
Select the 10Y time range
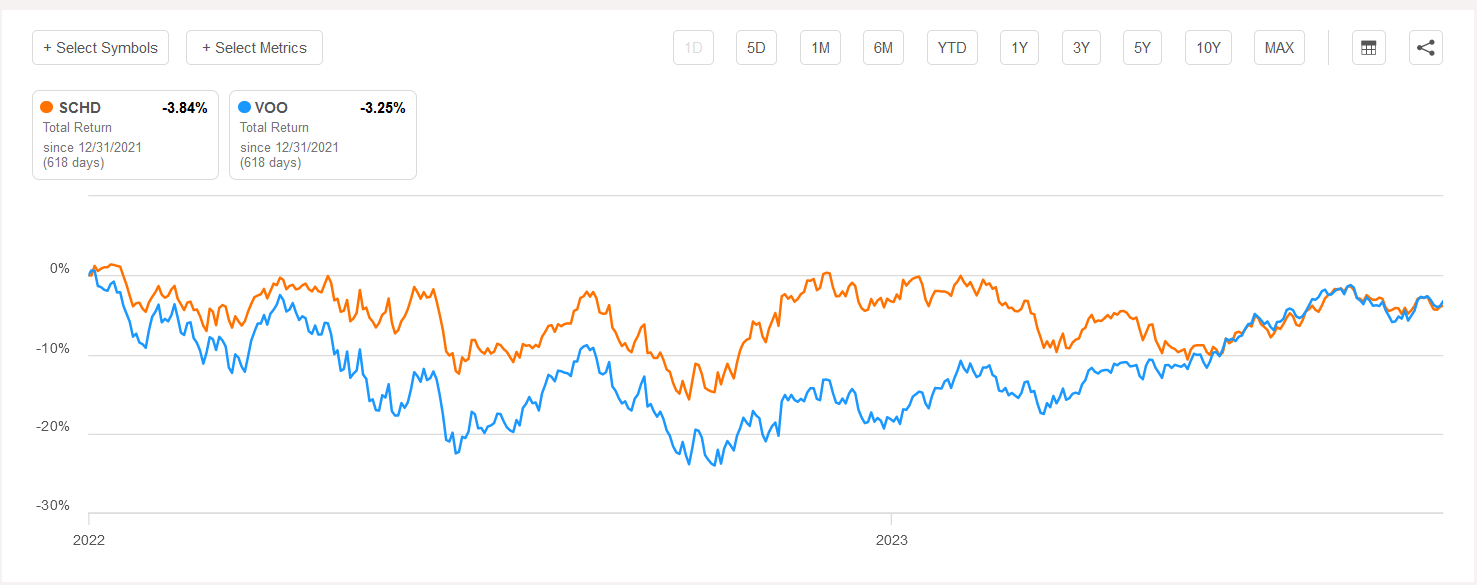[1208, 47]
